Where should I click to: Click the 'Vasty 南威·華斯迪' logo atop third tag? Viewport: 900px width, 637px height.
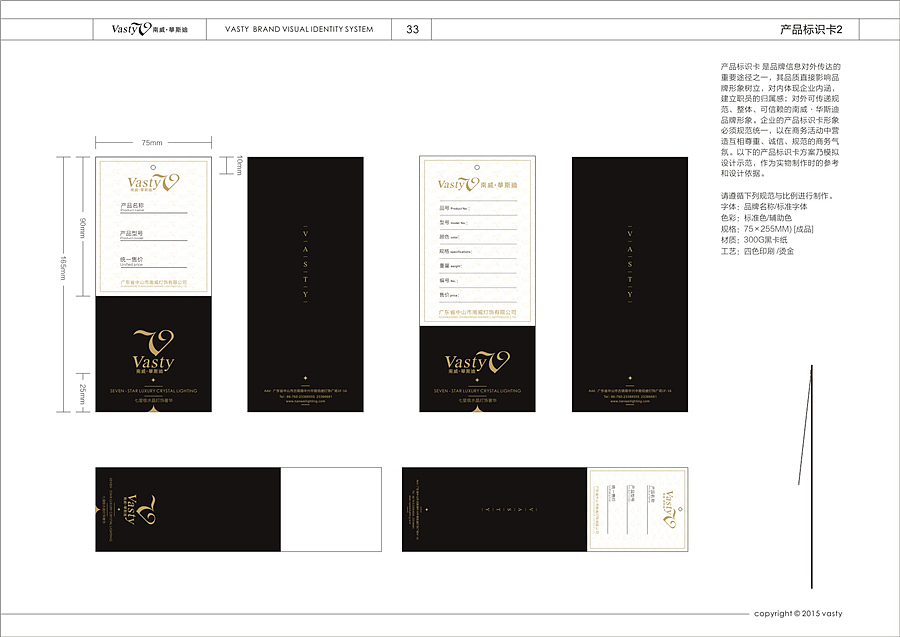pyautogui.click(x=478, y=184)
